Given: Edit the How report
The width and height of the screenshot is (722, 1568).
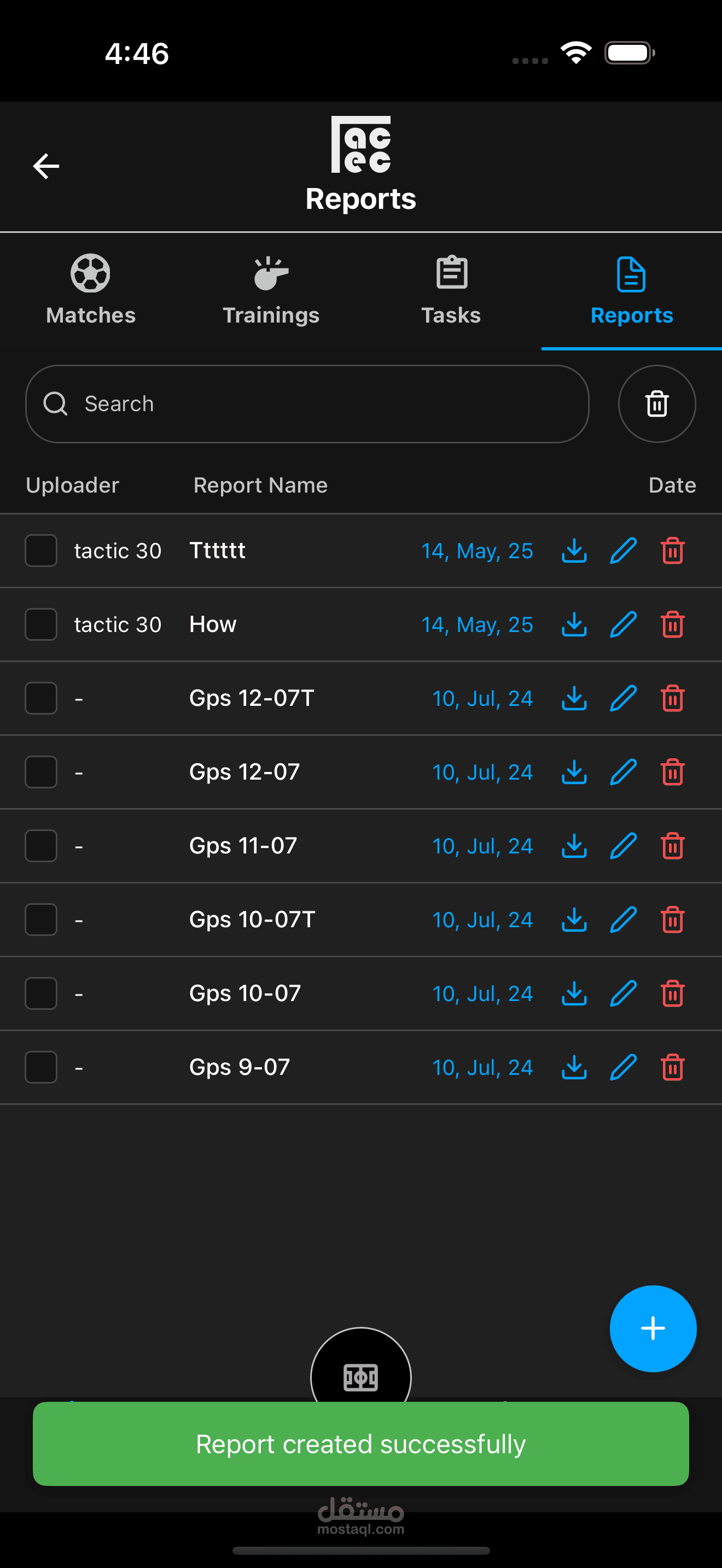Looking at the screenshot, I should 624,624.
